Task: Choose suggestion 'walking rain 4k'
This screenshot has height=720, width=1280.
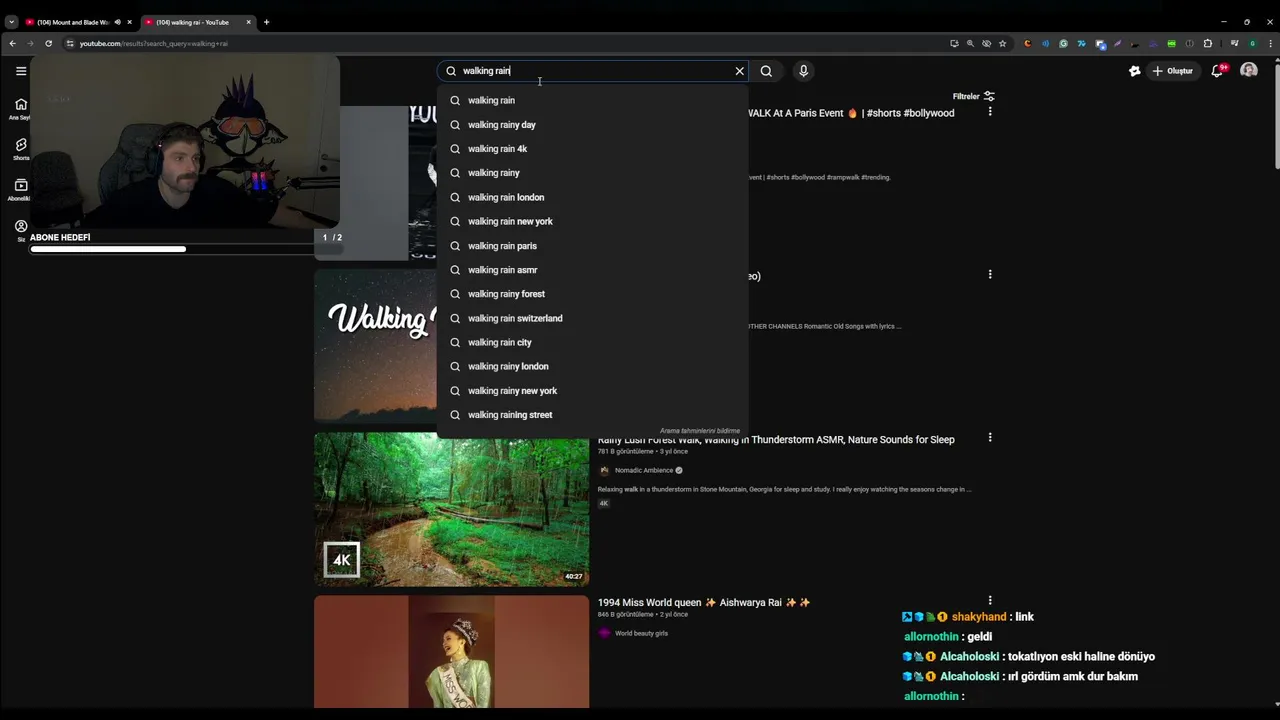Action: 592,149
